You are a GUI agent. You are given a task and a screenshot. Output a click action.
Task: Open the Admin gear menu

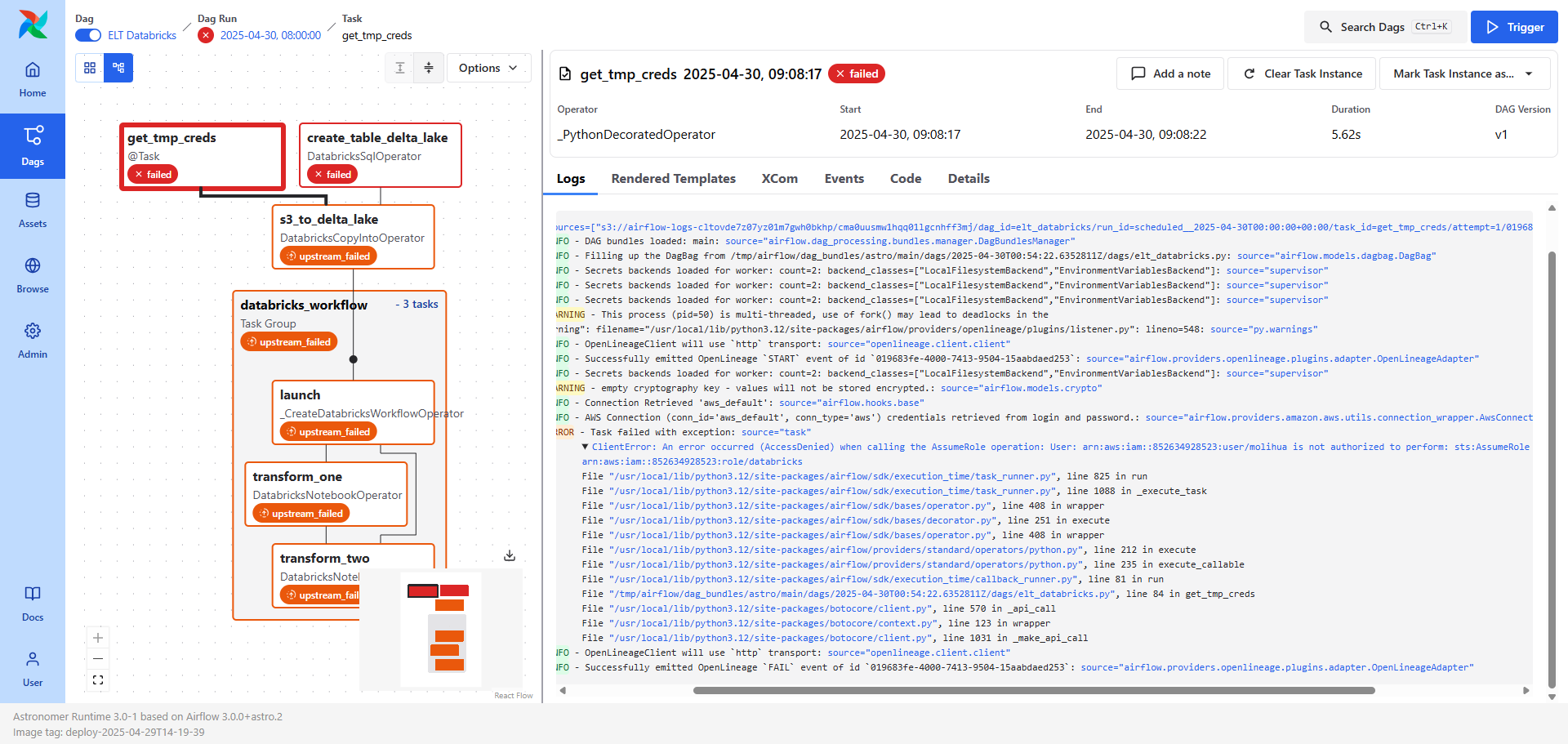pos(33,341)
